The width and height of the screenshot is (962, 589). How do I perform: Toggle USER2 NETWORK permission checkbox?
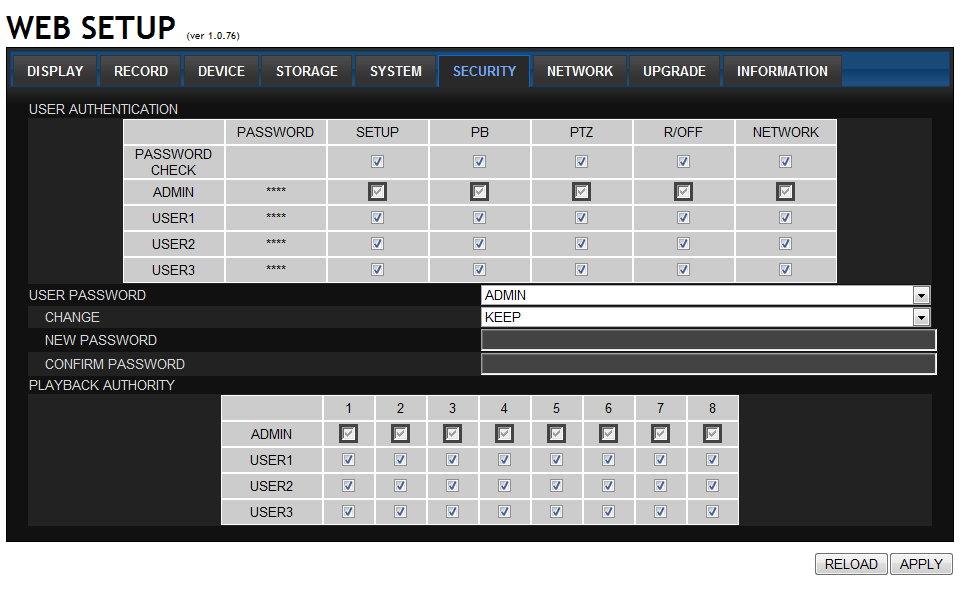tap(785, 244)
